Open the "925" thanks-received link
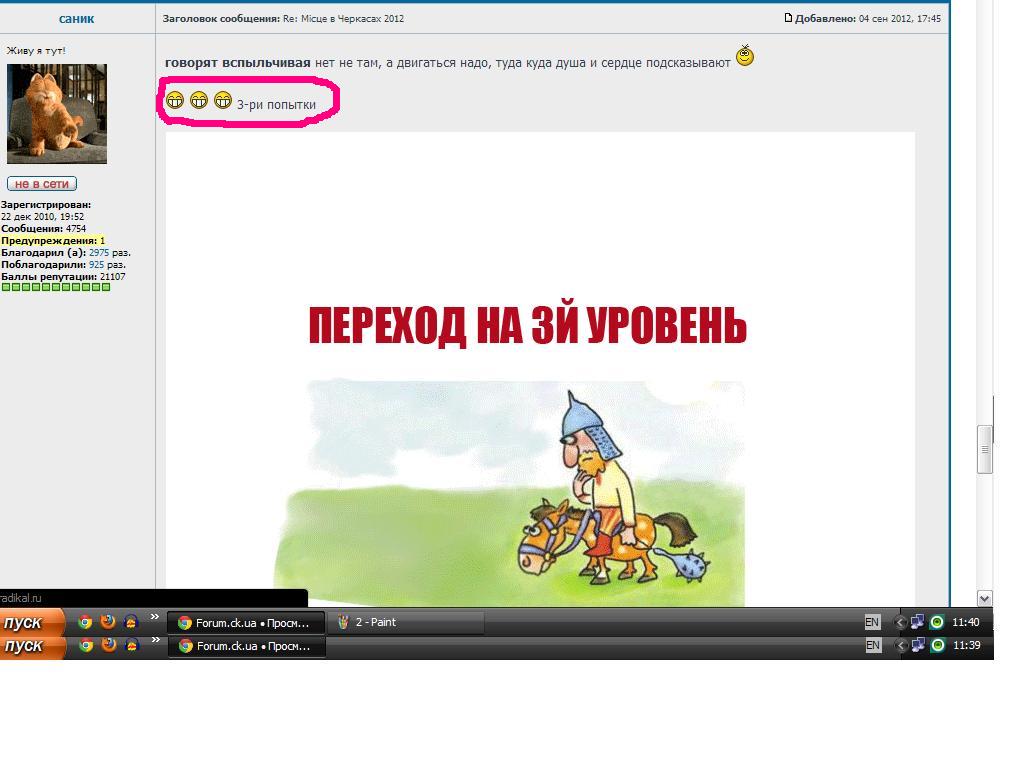Screen dimensions: 1024x768 click(97, 264)
